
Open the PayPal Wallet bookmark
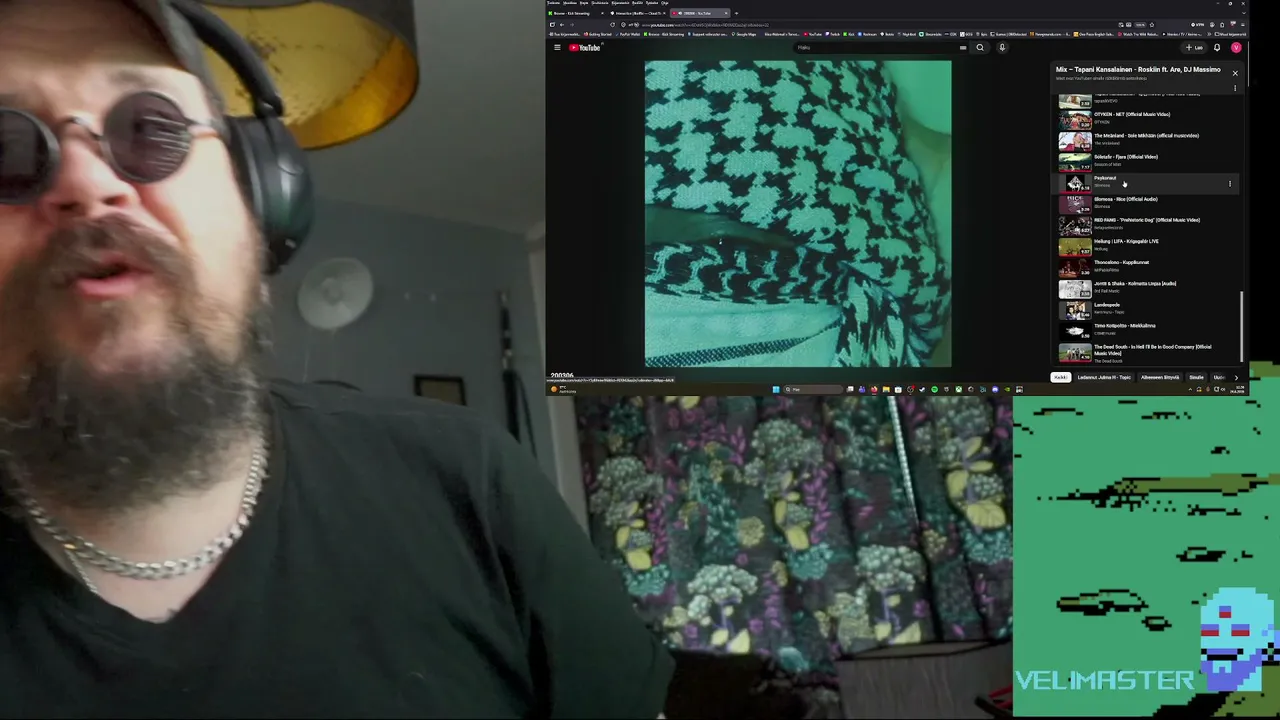pyautogui.click(x=628, y=34)
